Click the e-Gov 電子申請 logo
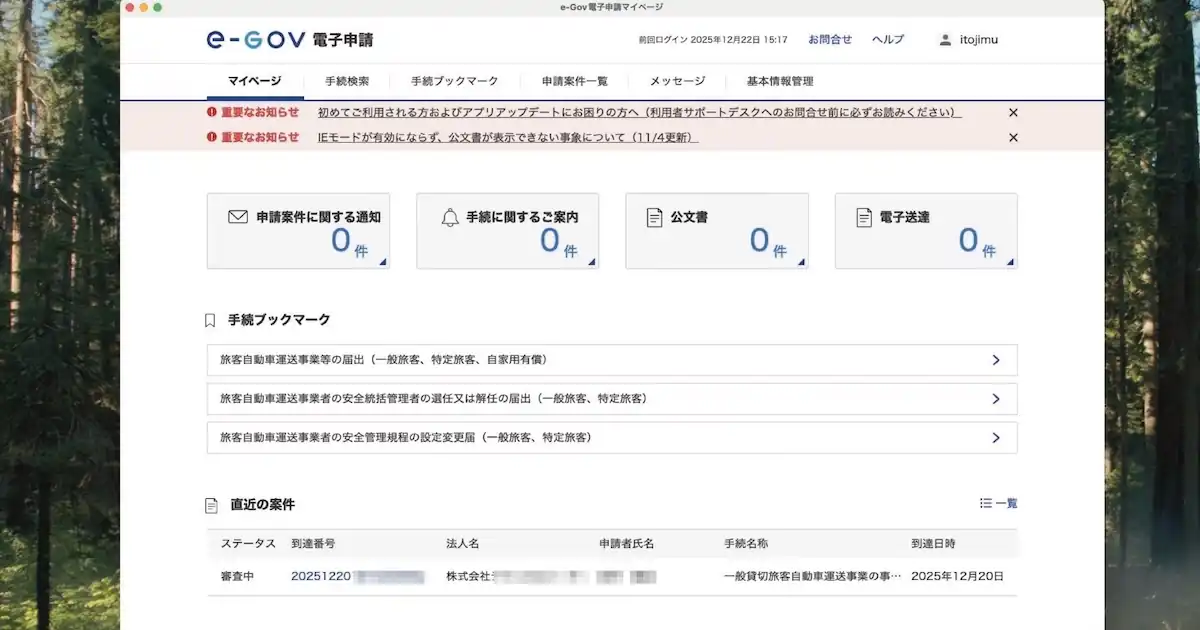1200x630 pixels. click(290, 40)
